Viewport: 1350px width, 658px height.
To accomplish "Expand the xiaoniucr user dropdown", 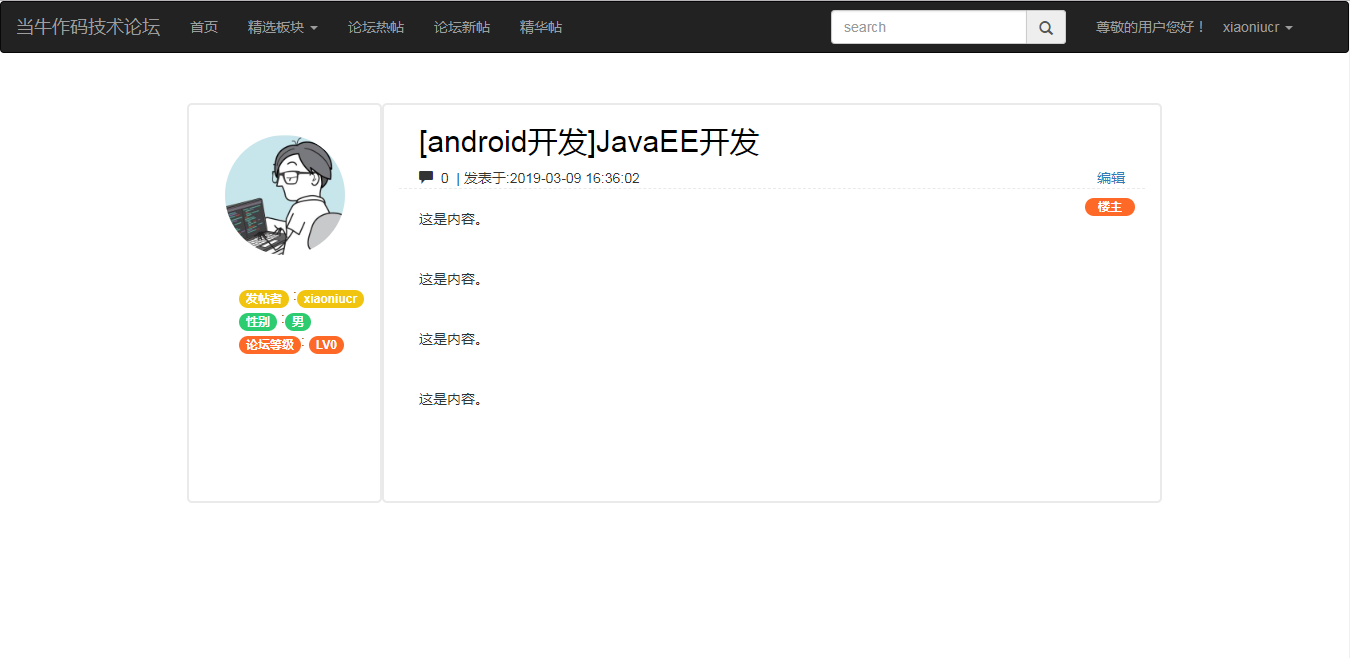I will tap(1257, 27).
